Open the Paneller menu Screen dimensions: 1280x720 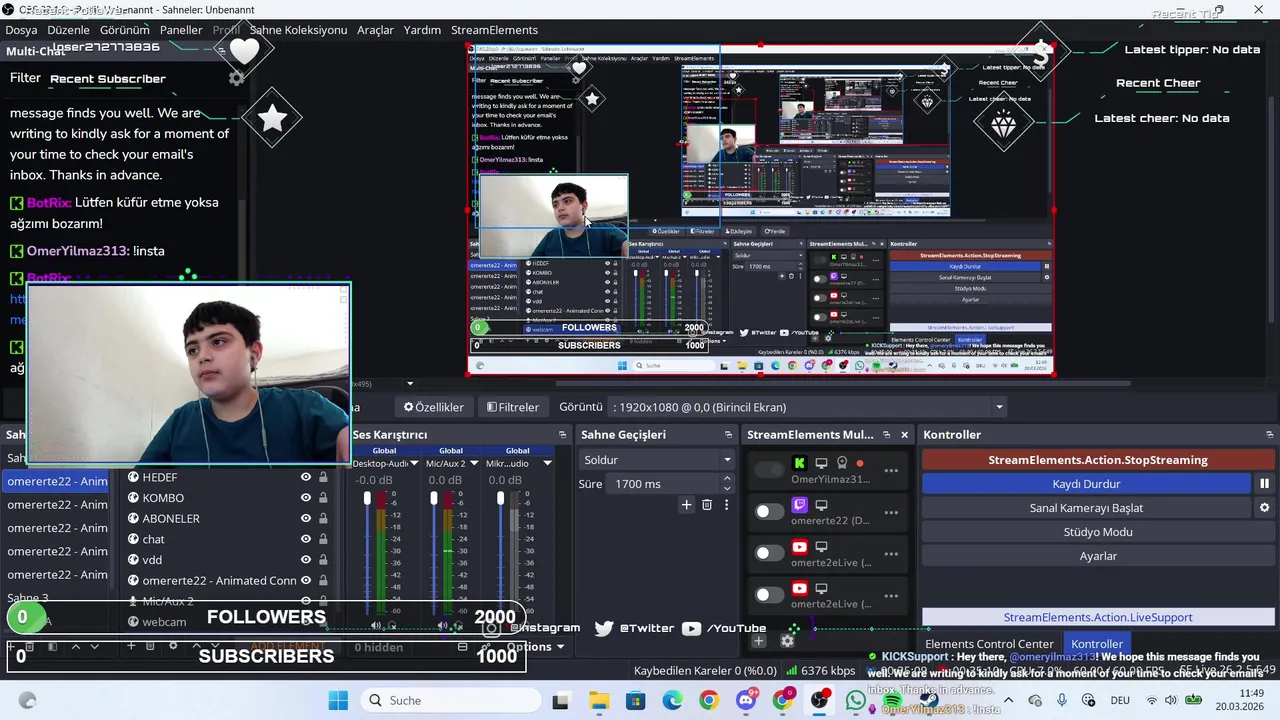coord(181,30)
